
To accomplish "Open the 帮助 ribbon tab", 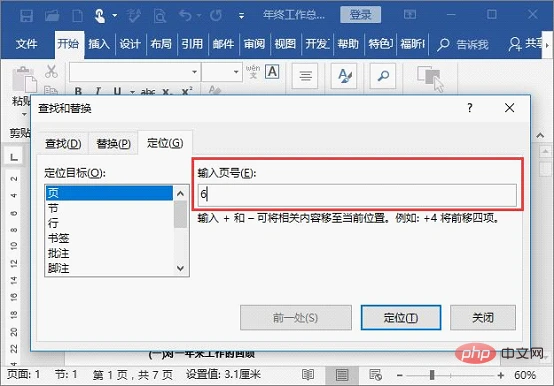I will (x=348, y=44).
